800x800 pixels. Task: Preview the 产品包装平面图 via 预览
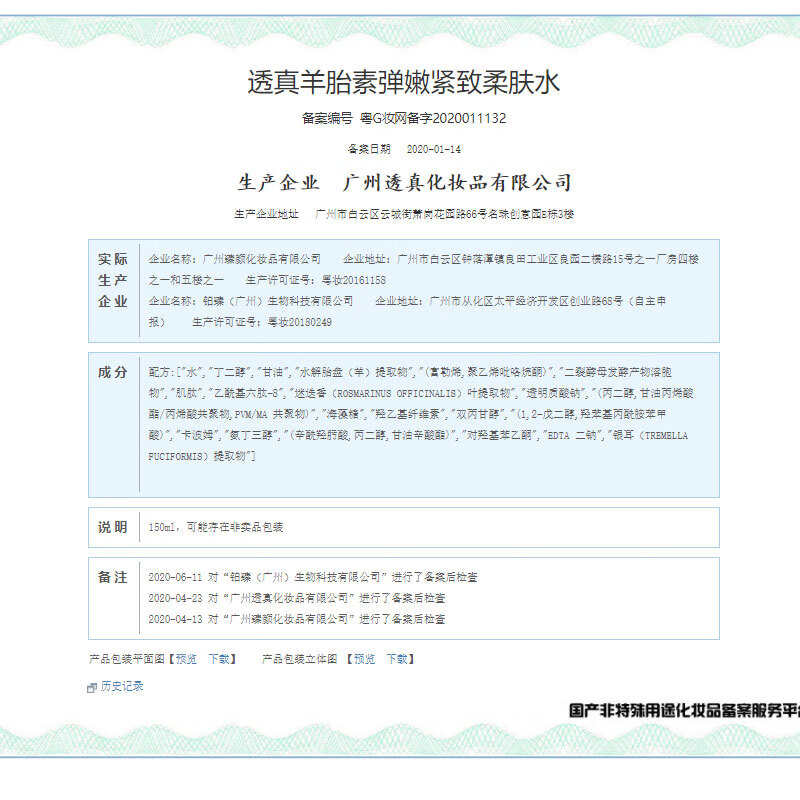pyautogui.click(x=186, y=659)
